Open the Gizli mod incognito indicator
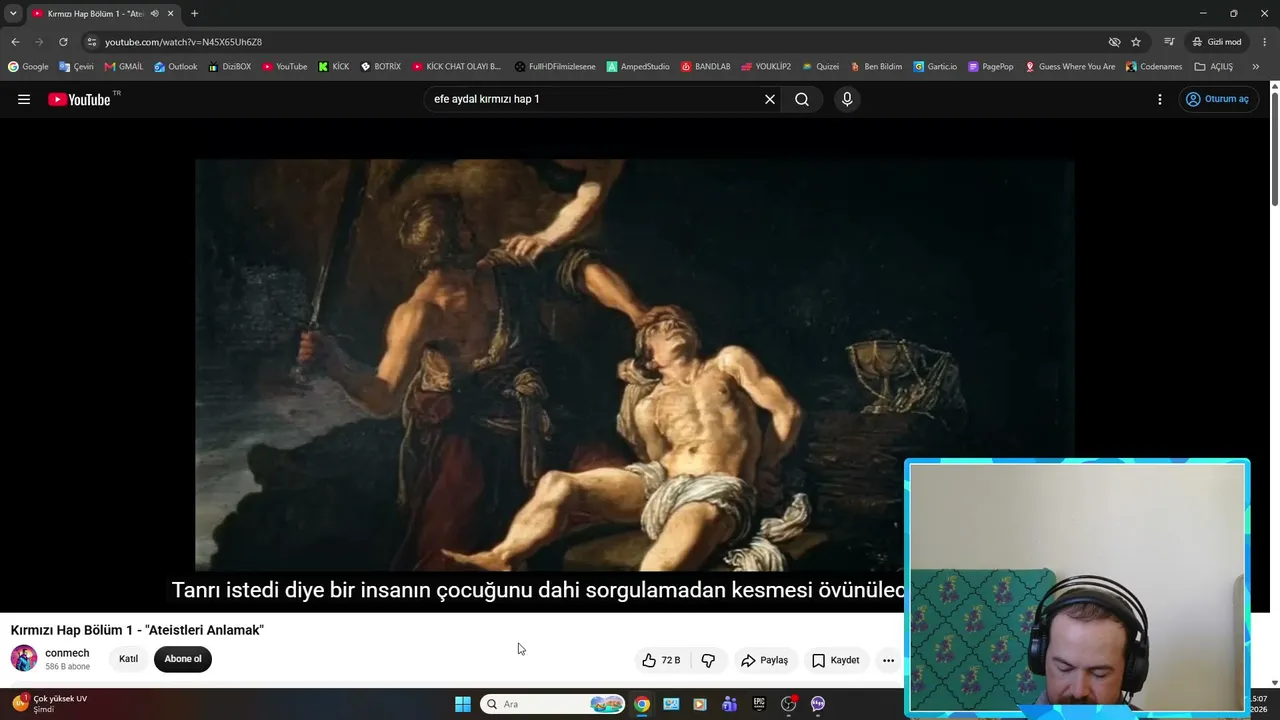 click(1217, 42)
